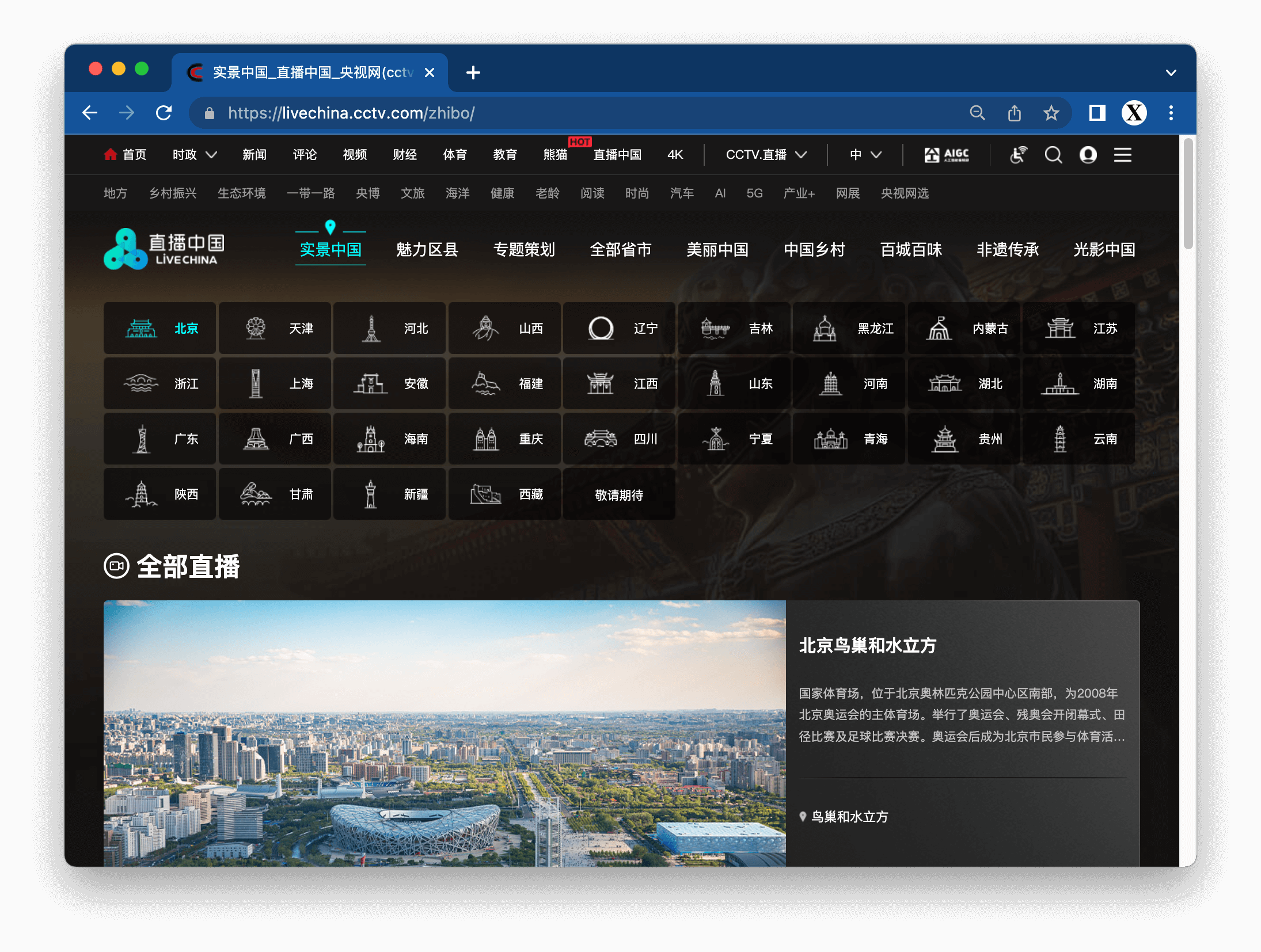Click browser zoom magnifier in address bar
Viewport: 1261px width, 952px height.
click(x=977, y=113)
